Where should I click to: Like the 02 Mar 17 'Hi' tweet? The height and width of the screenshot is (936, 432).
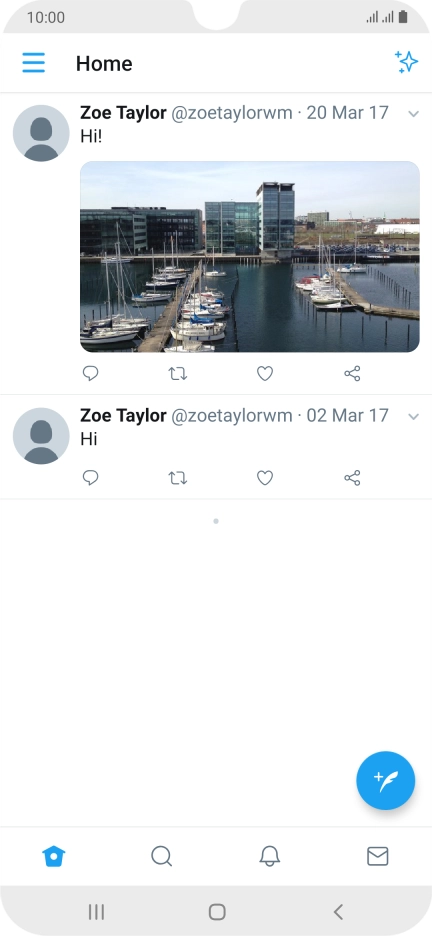coord(265,478)
